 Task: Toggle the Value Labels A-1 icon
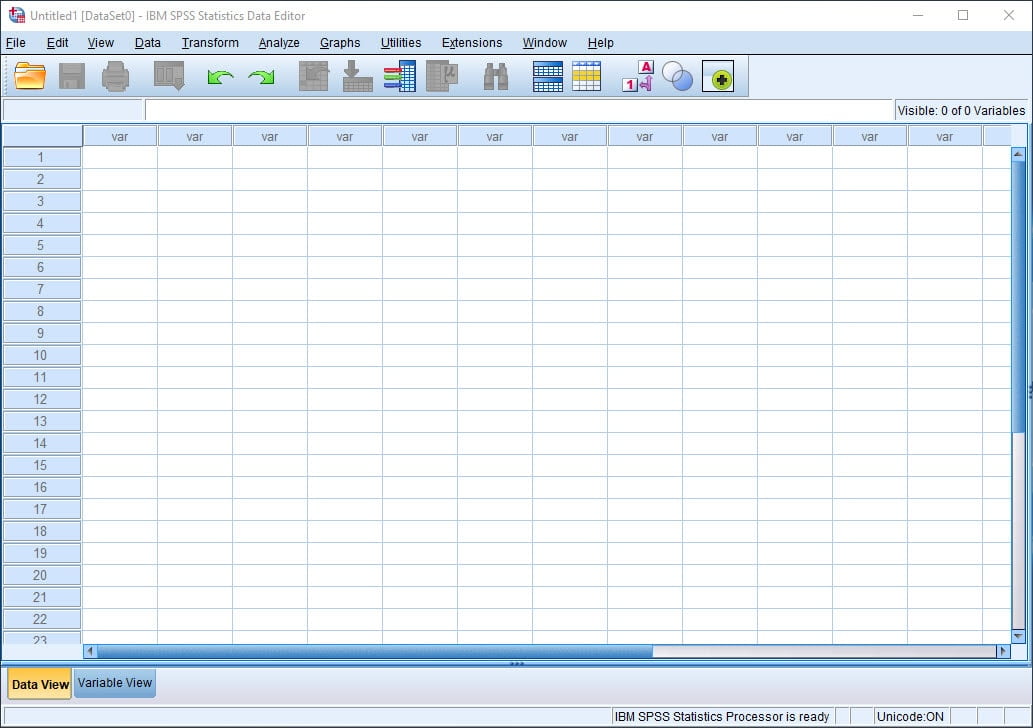tap(638, 76)
